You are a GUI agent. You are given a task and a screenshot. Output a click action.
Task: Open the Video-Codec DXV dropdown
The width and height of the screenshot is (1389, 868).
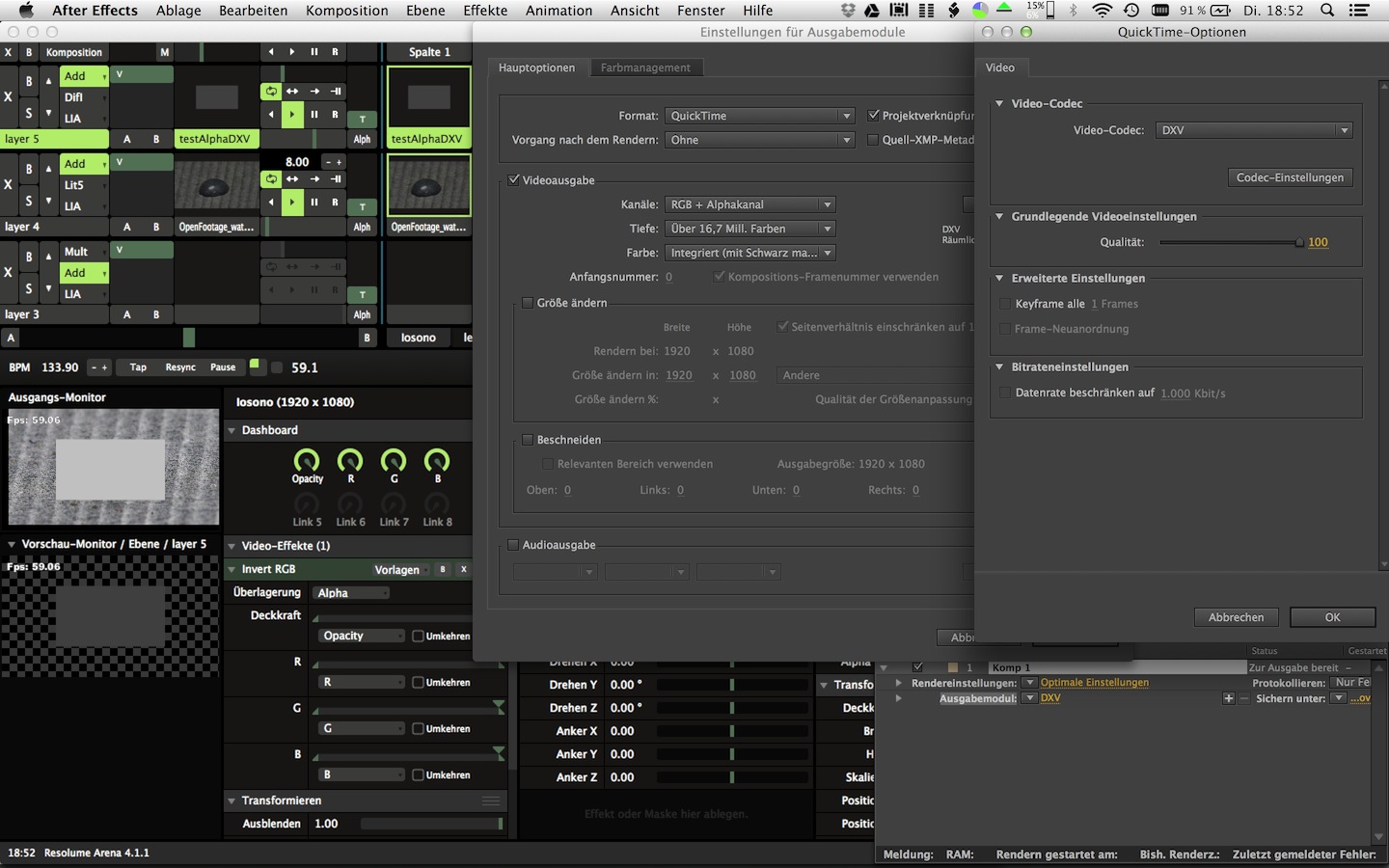point(1253,130)
